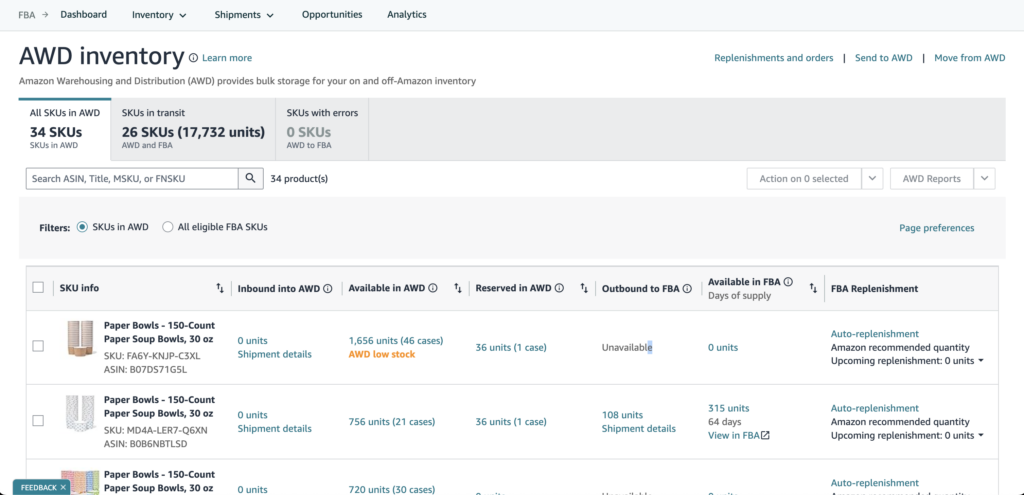Click inbound 0 units for MD4A-LER7-Q6XN row

(253, 415)
